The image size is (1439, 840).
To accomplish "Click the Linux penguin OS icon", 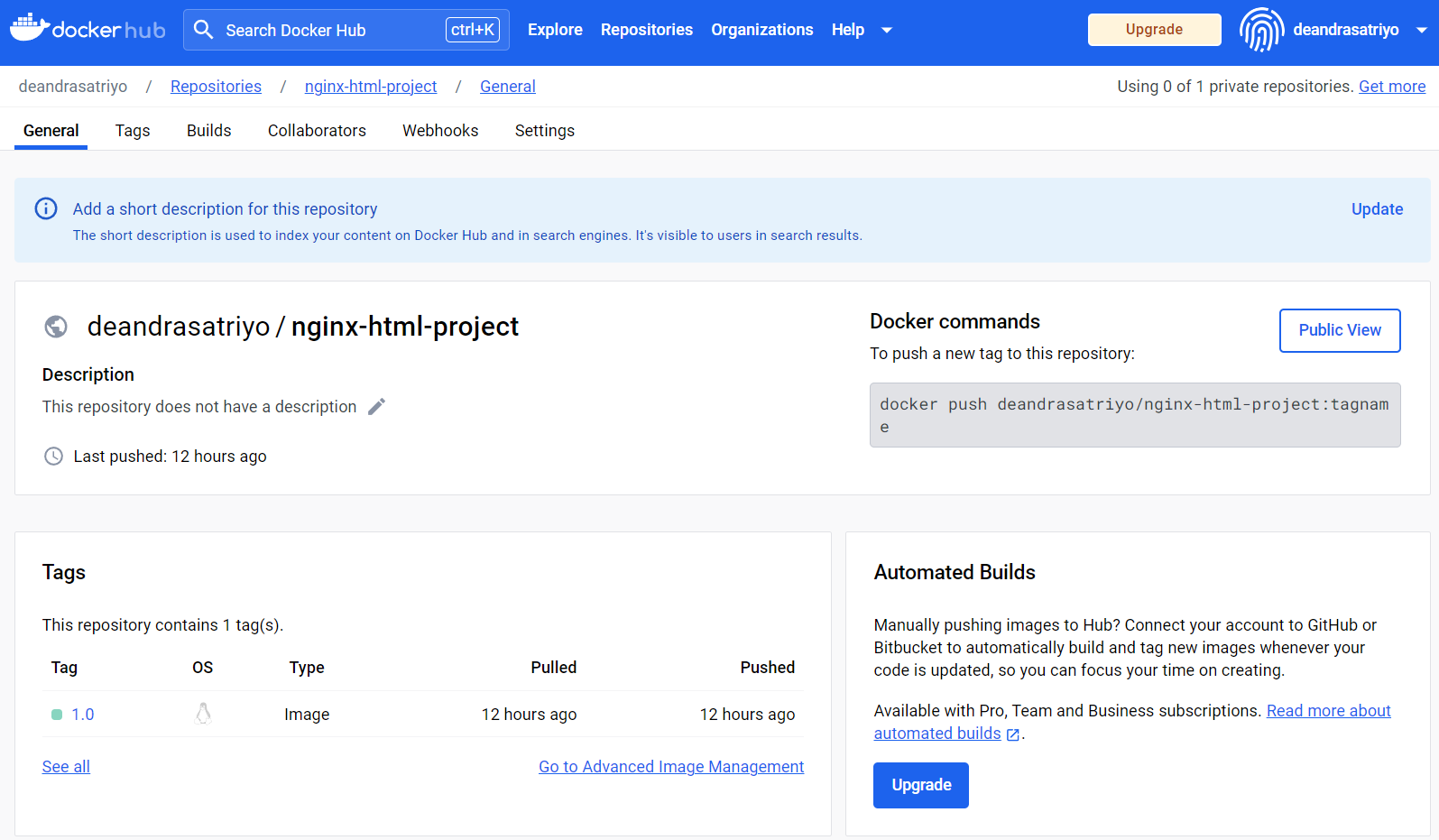I will [x=203, y=714].
